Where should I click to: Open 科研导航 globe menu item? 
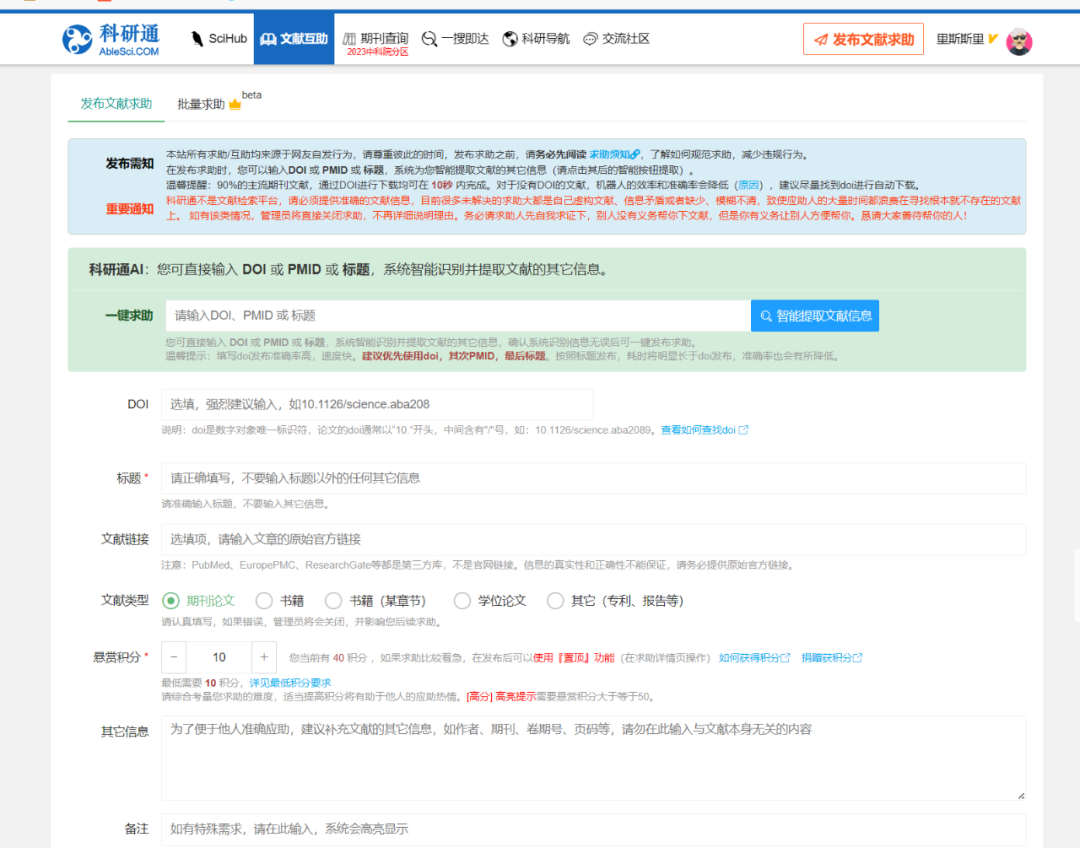click(x=535, y=39)
